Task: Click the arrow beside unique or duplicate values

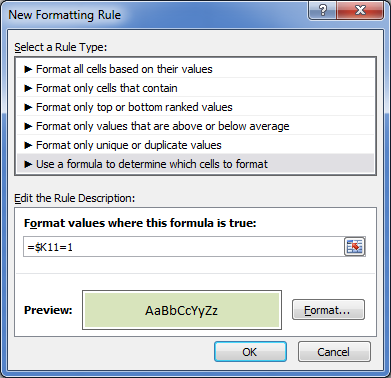Action: (x=28, y=145)
